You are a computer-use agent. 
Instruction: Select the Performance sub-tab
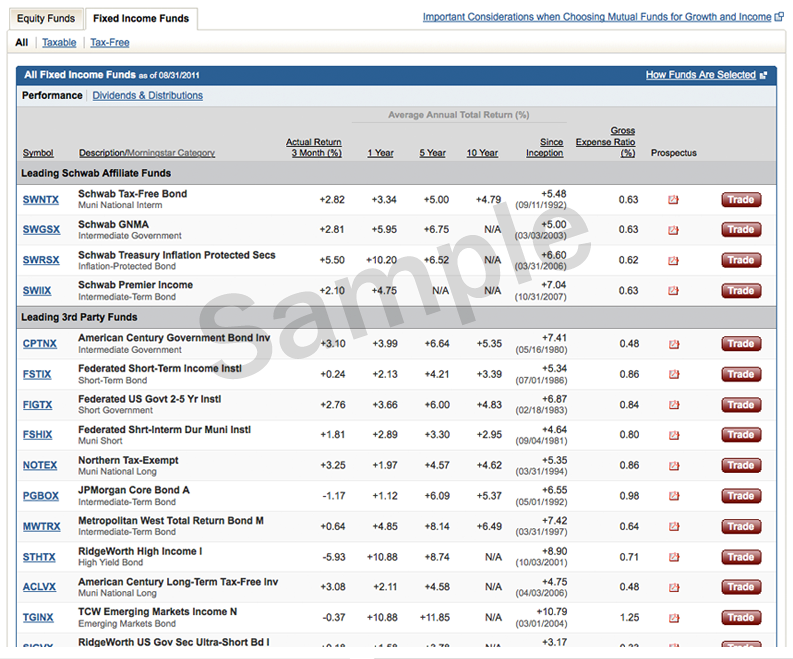coord(52,96)
